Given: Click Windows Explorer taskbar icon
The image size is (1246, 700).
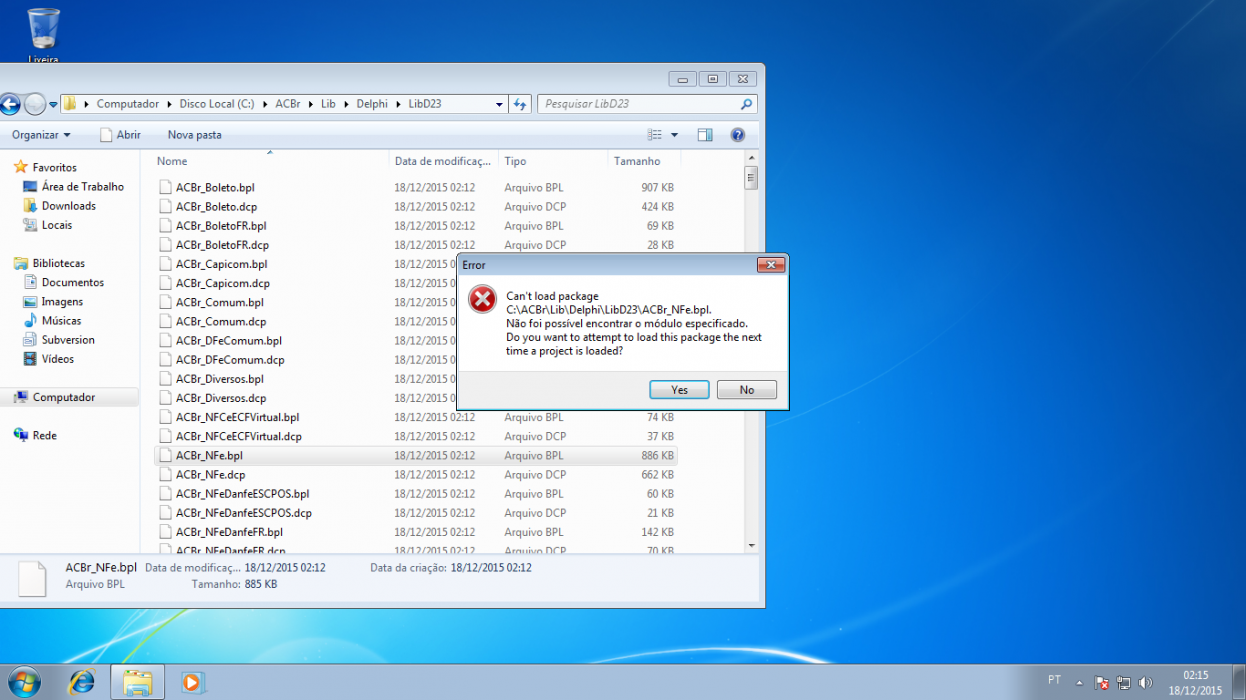Looking at the screenshot, I should tap(137, 682).
